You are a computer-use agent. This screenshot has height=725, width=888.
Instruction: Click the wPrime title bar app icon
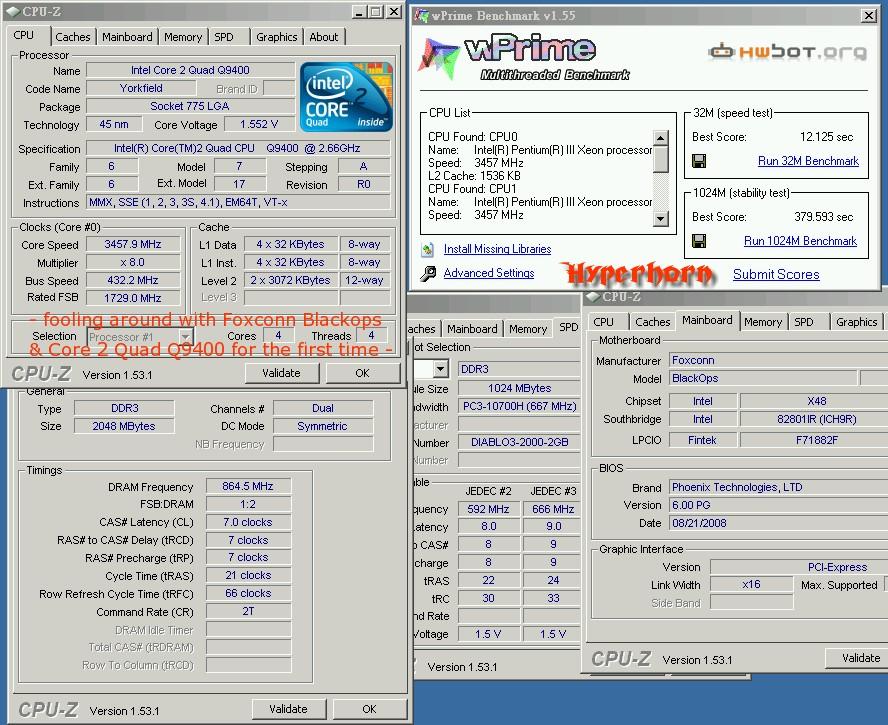pyautogui.click(x=421, y=16)
